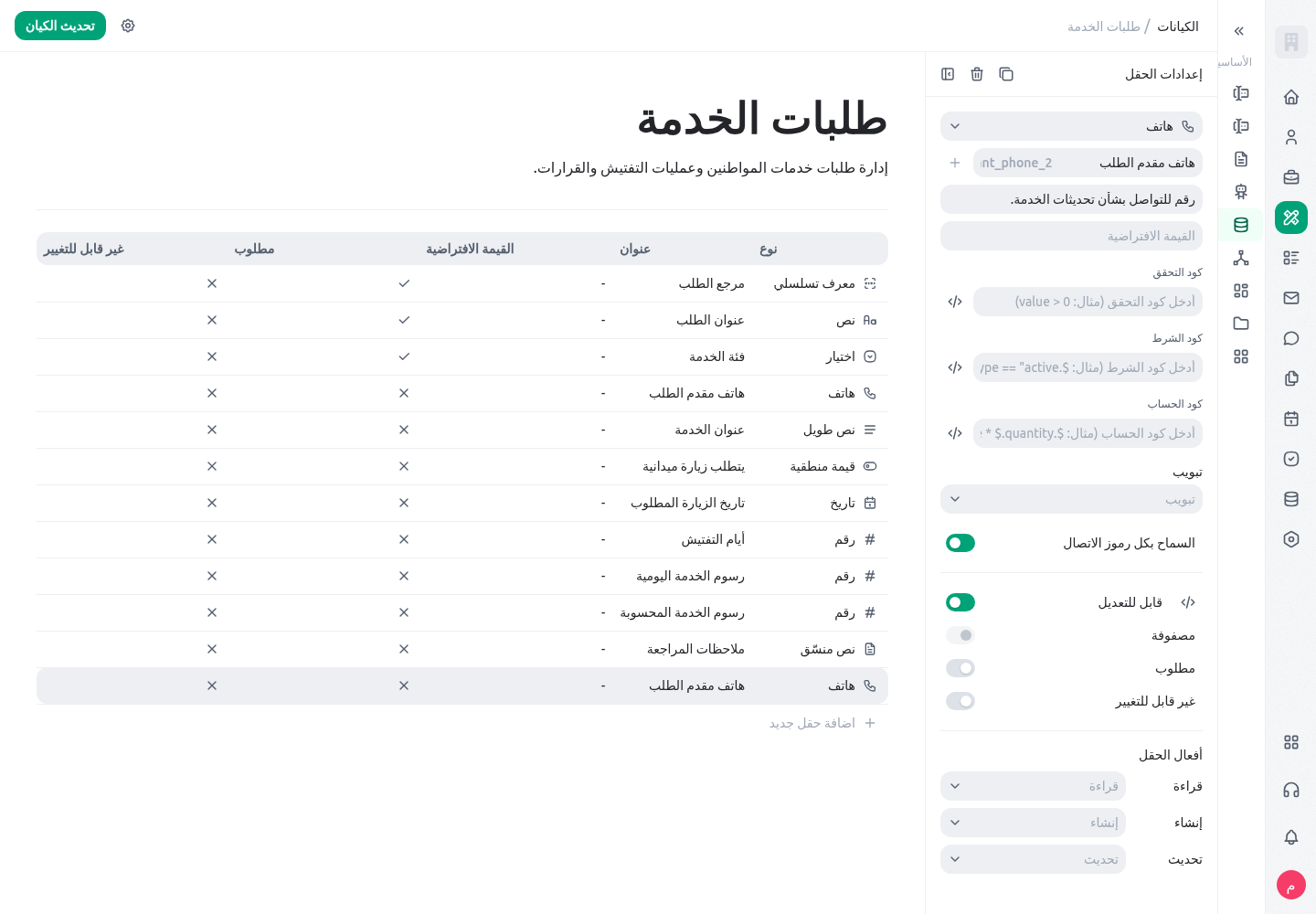Open the mail envelope icon
This screenshot has width=1316, height=914.
coord(1291,298)
